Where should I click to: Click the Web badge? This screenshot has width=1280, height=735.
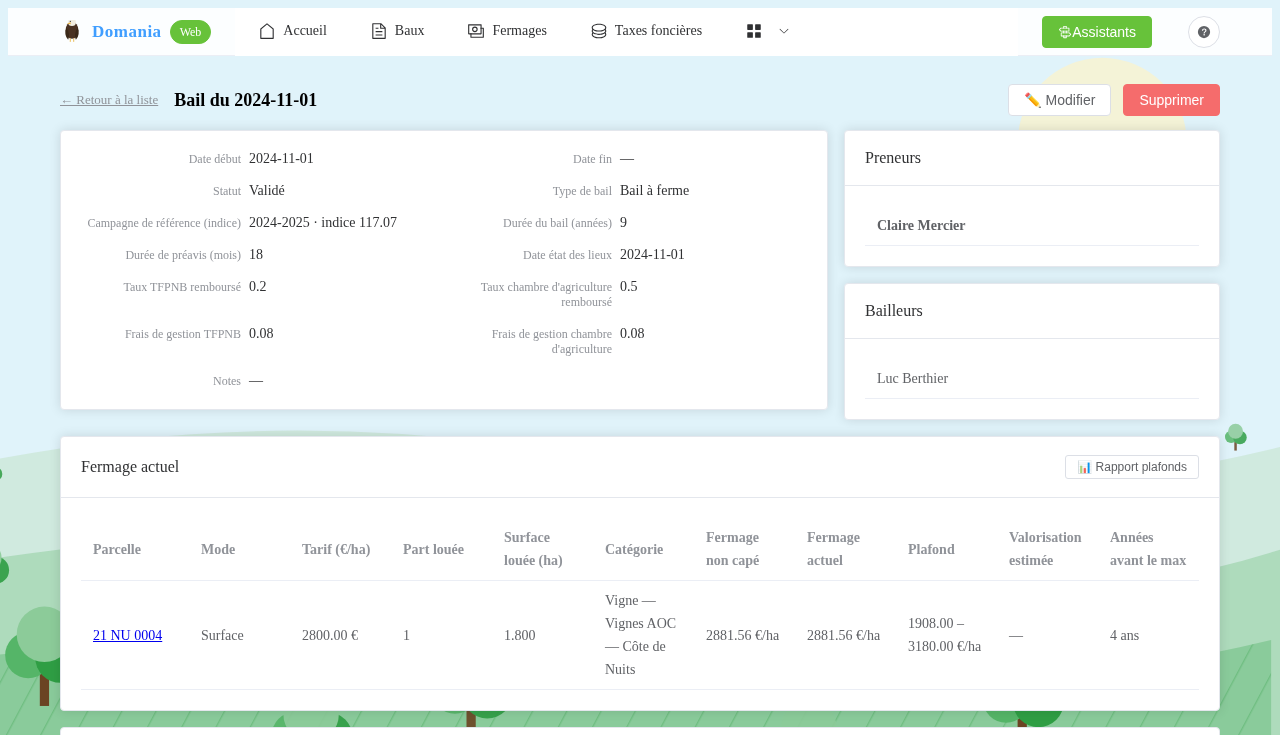pos(190,32)
